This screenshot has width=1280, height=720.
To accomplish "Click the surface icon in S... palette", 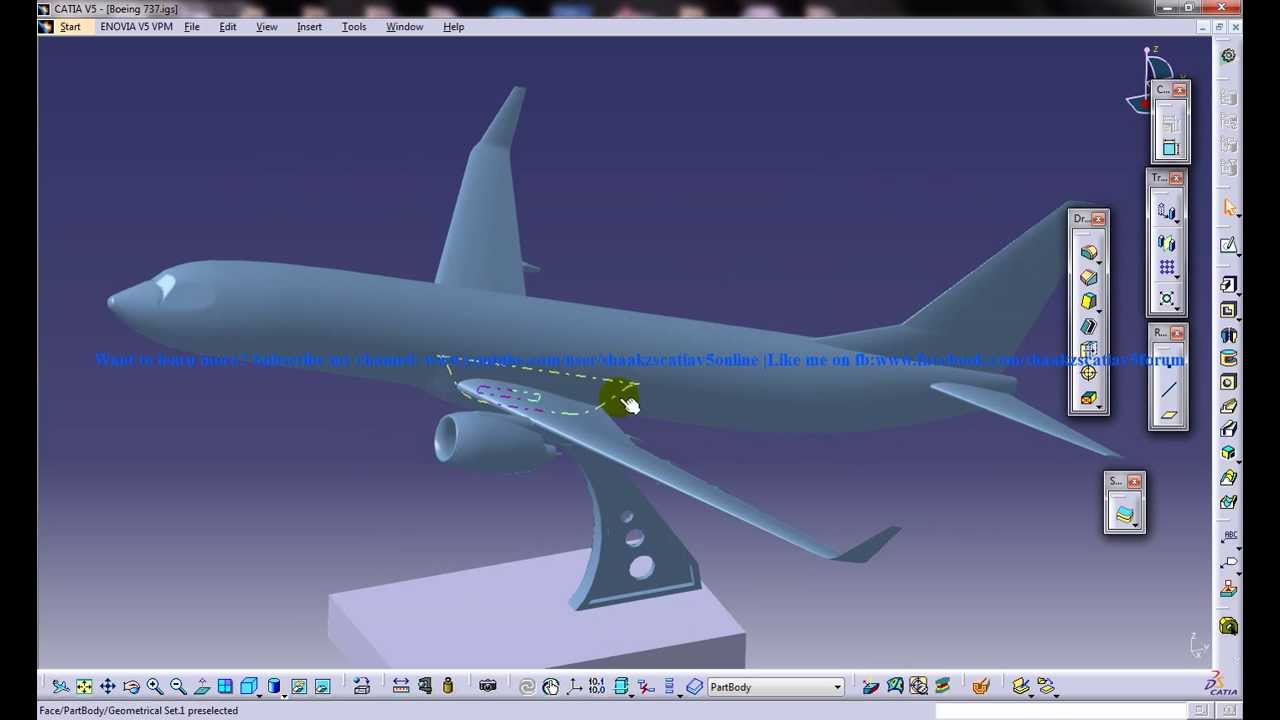I will pos(1125,515).
